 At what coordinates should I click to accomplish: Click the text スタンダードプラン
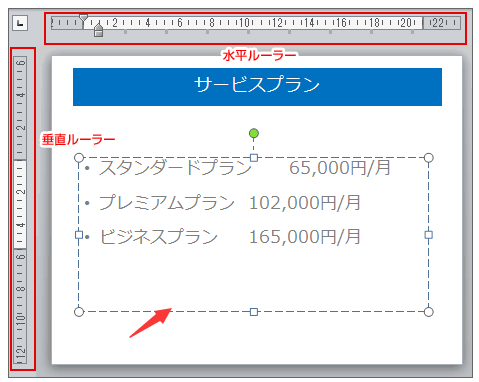175,167
